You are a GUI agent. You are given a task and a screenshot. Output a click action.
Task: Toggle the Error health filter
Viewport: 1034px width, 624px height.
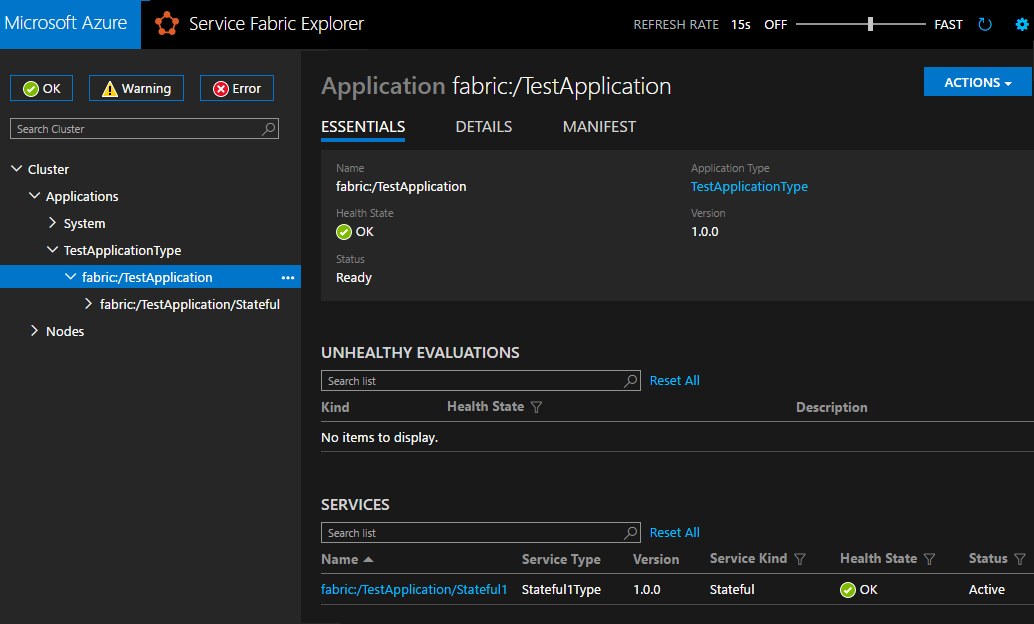pos(236,88)
